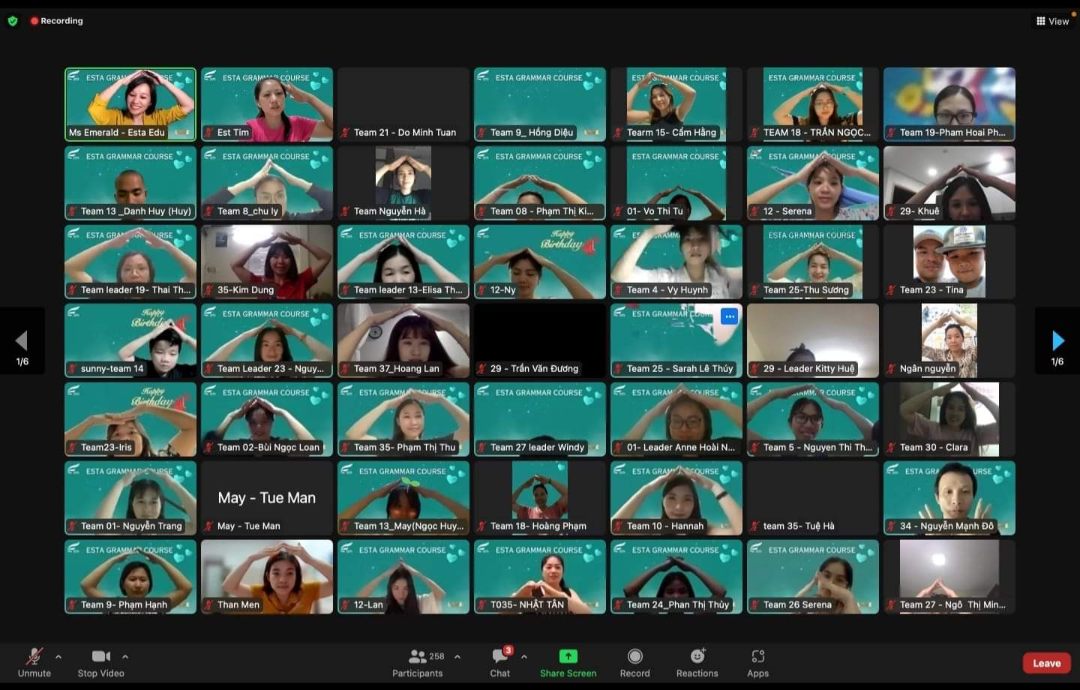Open the Reactions menu
The width and height of the screenshot is (1080, 690).
(697, 657)
